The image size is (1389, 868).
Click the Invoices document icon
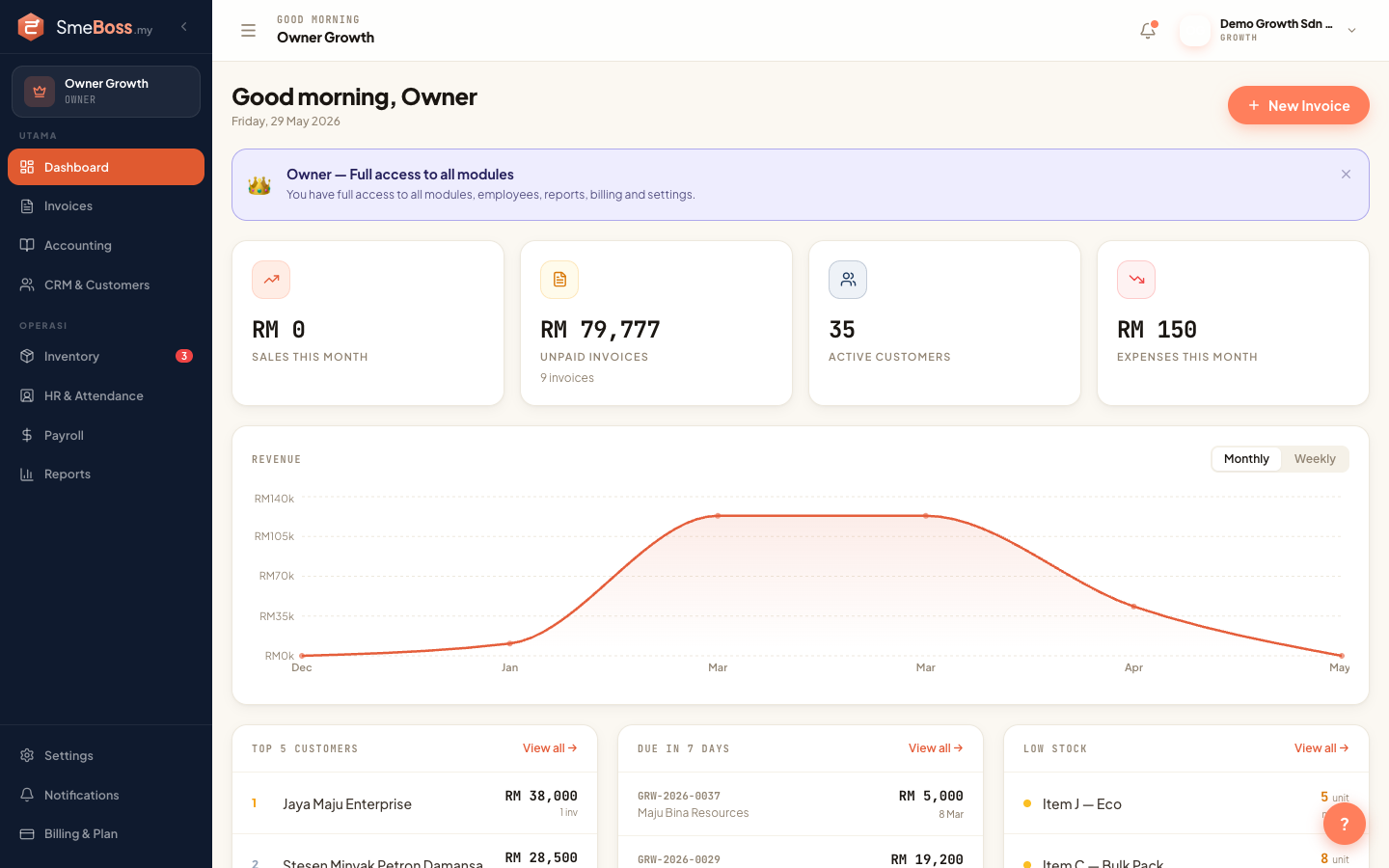coord(27,206)
